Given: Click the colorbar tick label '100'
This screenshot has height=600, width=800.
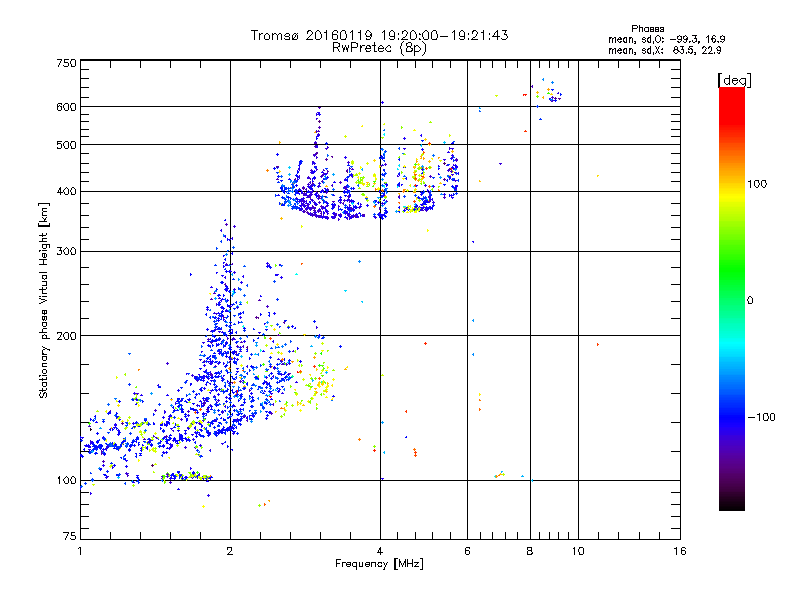Looking at the screenshot, I should coord(757,184).
